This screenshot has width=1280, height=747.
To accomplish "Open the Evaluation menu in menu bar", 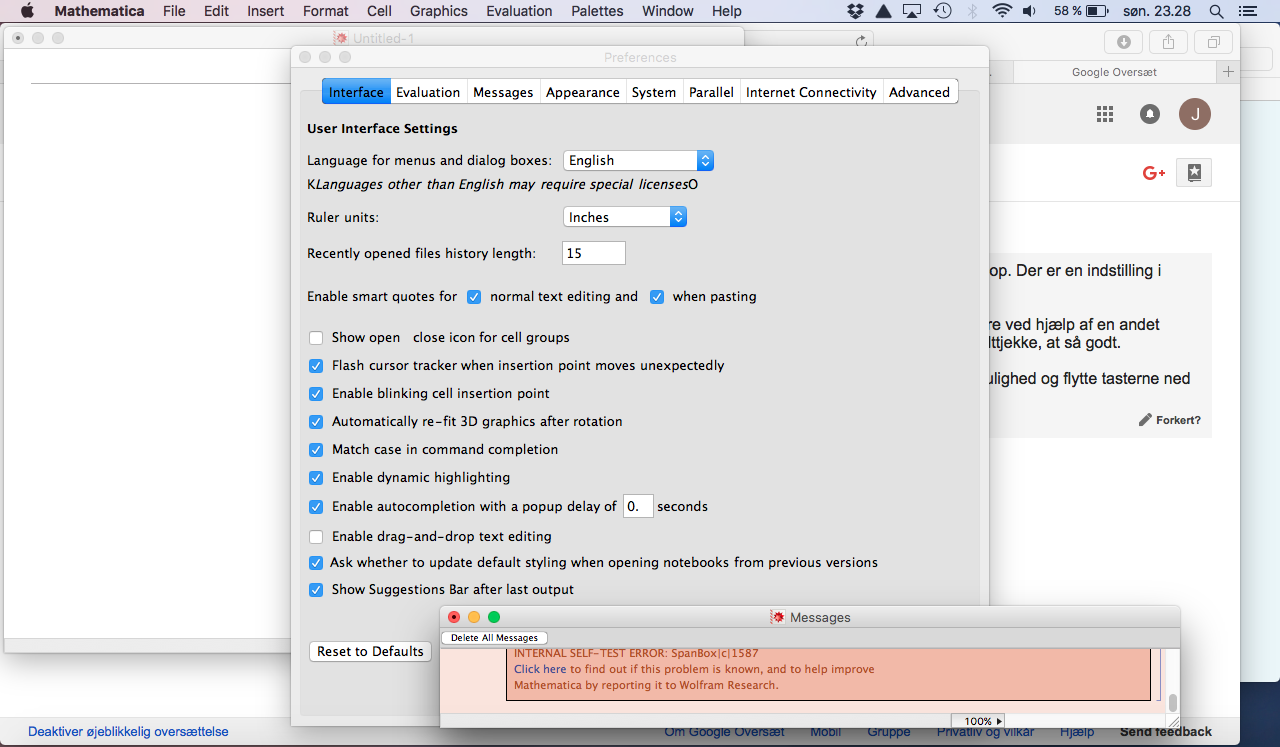I will click(519, 11).
